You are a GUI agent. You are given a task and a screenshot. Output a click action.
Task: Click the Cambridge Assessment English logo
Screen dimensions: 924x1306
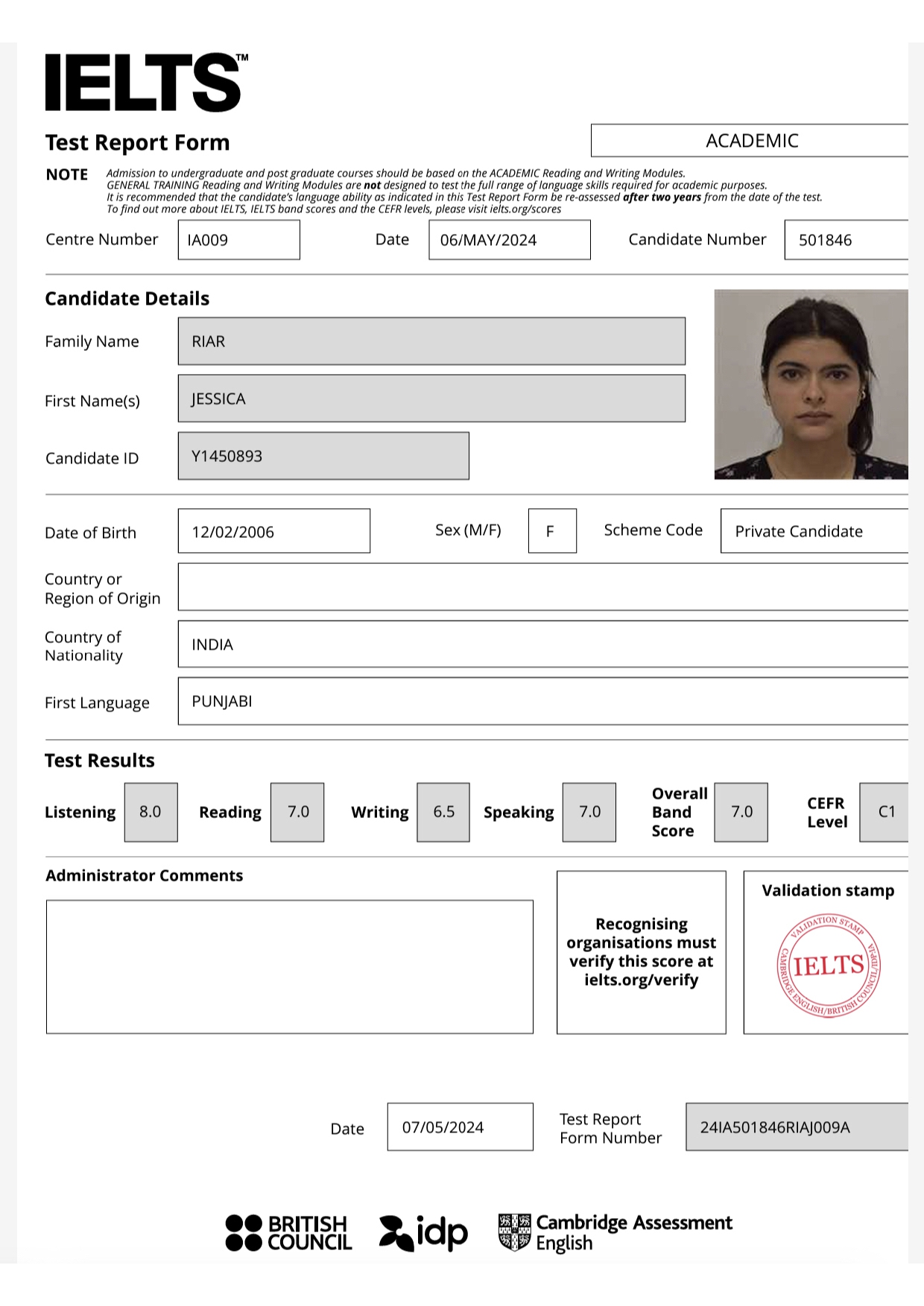pos(616,1232)
